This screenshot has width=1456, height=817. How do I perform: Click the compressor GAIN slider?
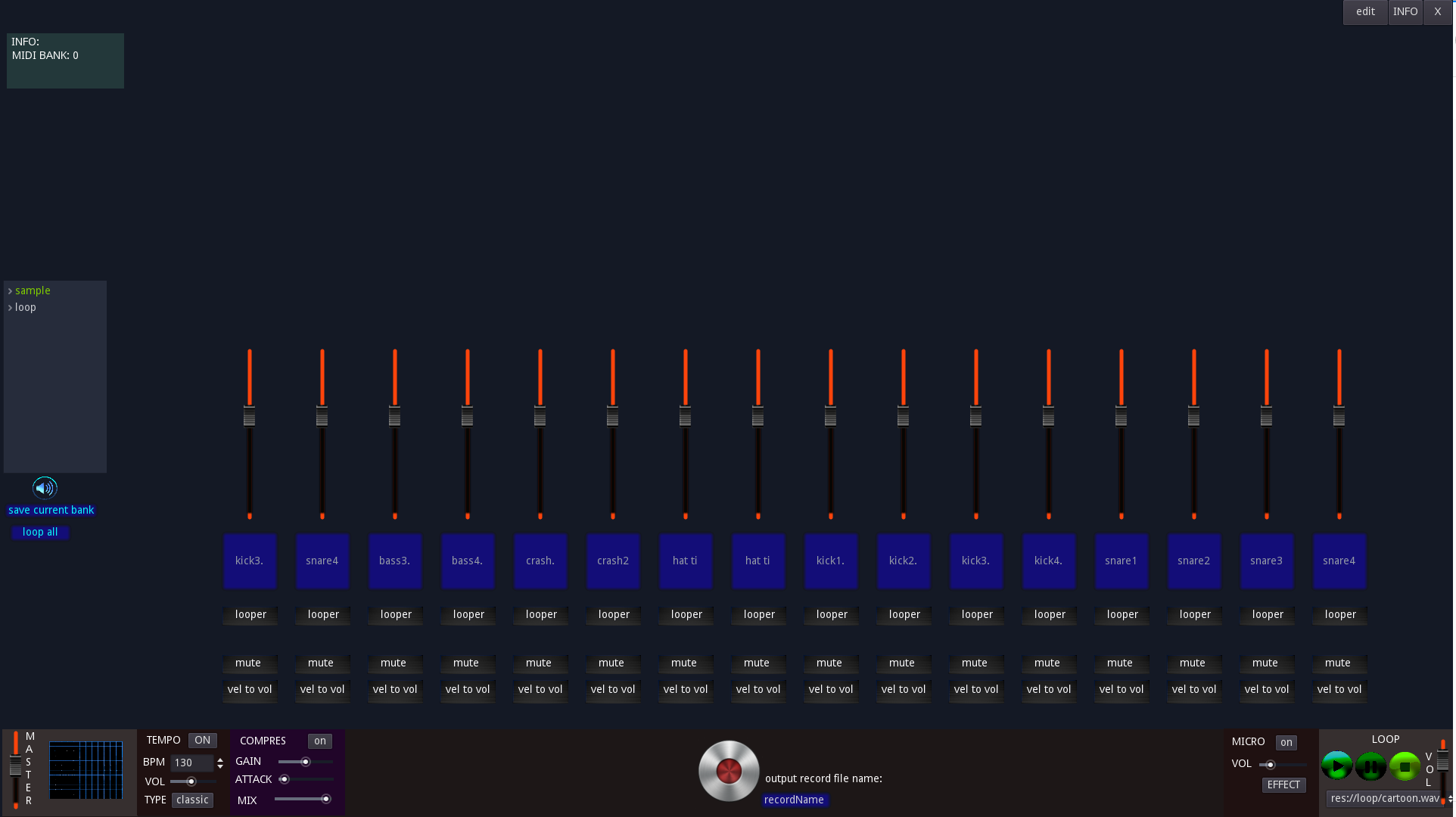305,762
